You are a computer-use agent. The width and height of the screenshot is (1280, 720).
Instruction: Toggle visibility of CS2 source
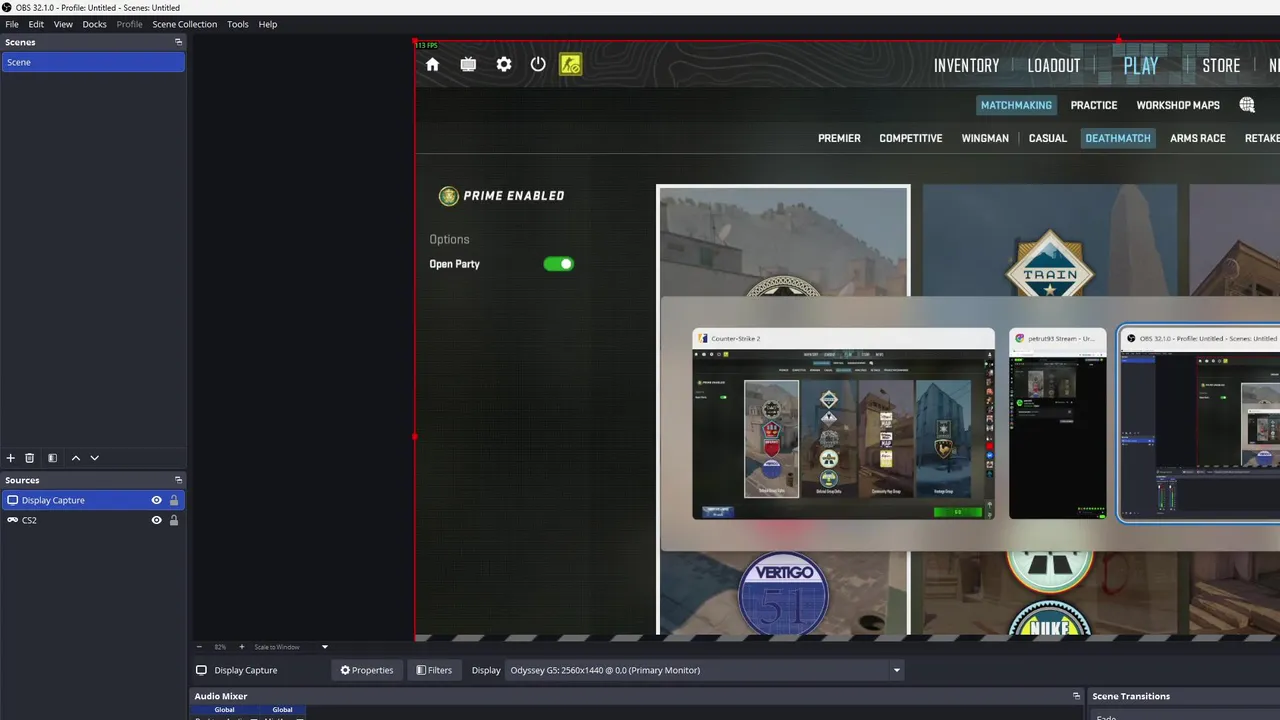[x=156, y=520]
